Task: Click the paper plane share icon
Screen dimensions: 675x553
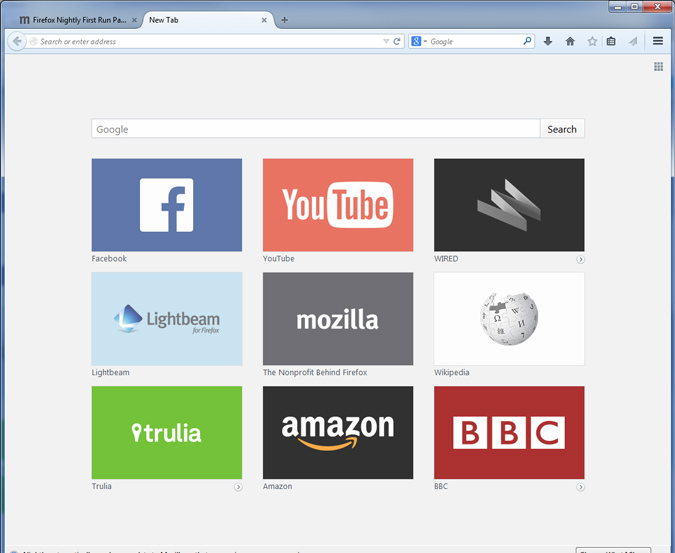Action: coord(633,42)
